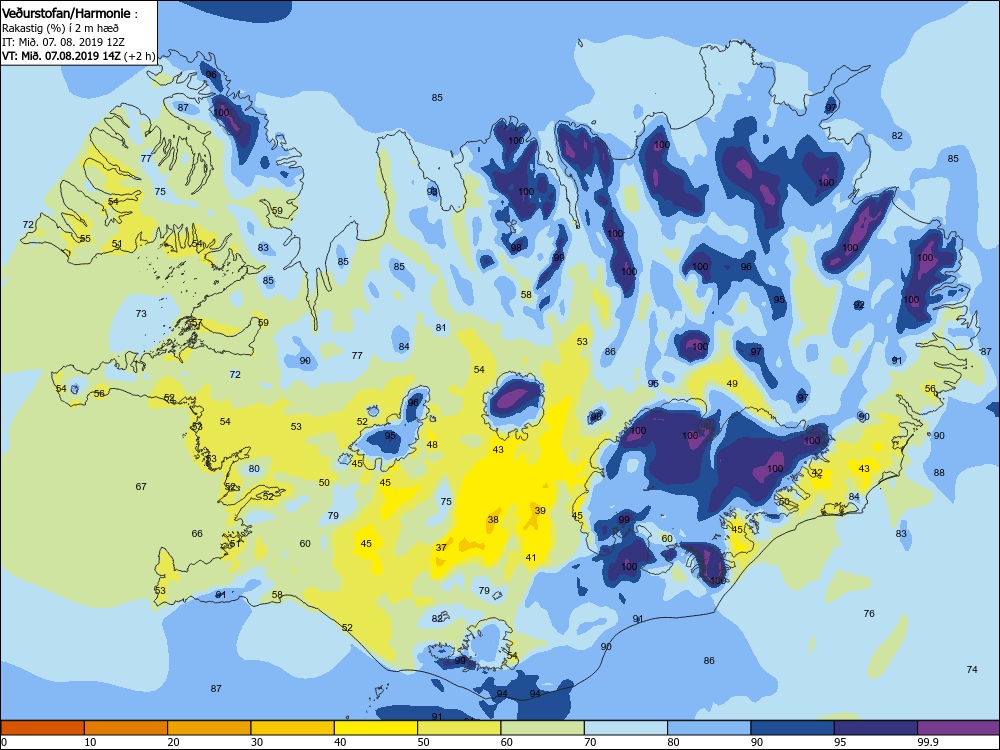
Task: Click the 95–99.9 indigo legend swatch
Action: pos(876,728)
